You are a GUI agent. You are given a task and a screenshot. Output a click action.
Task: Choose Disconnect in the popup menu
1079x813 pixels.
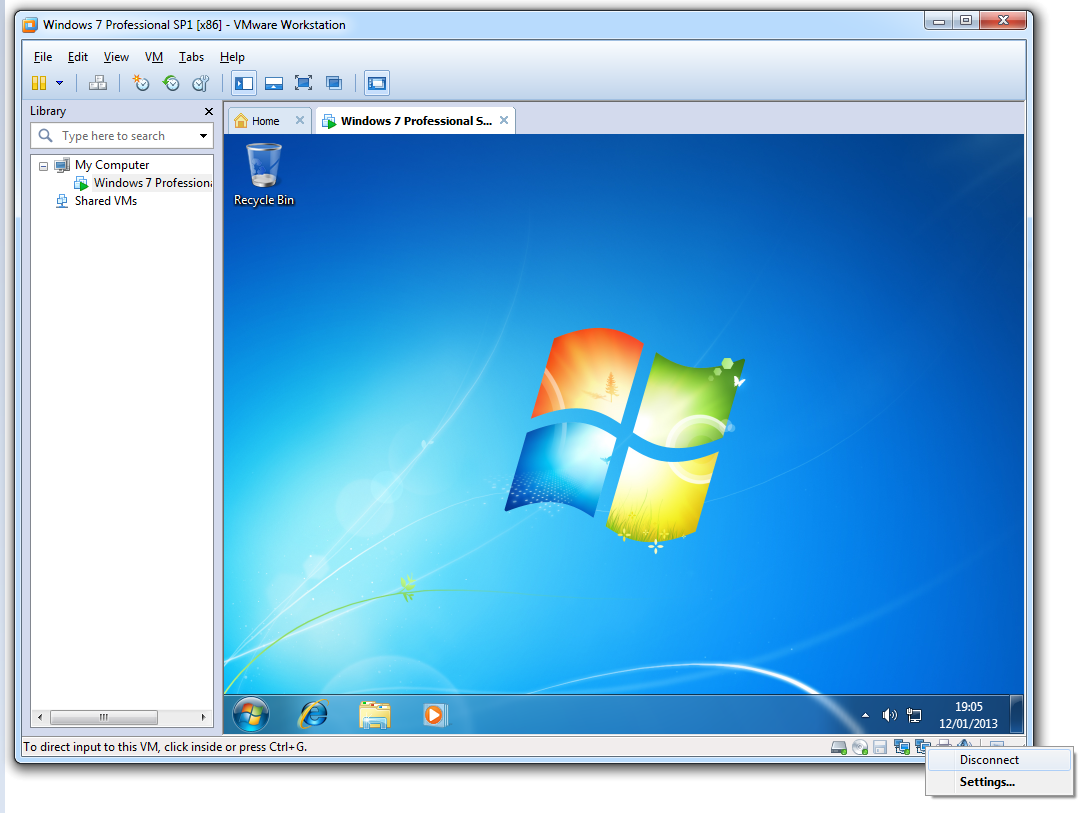pos(989,760)
